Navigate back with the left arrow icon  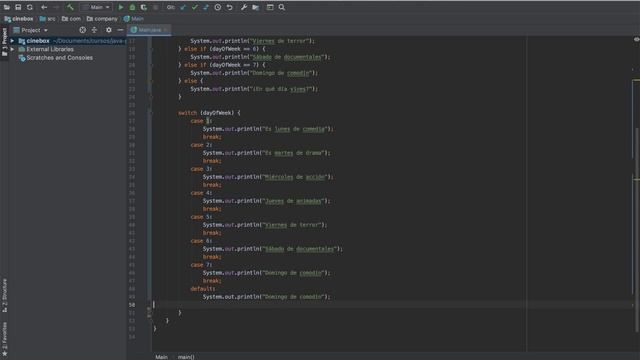coord(44,7)
